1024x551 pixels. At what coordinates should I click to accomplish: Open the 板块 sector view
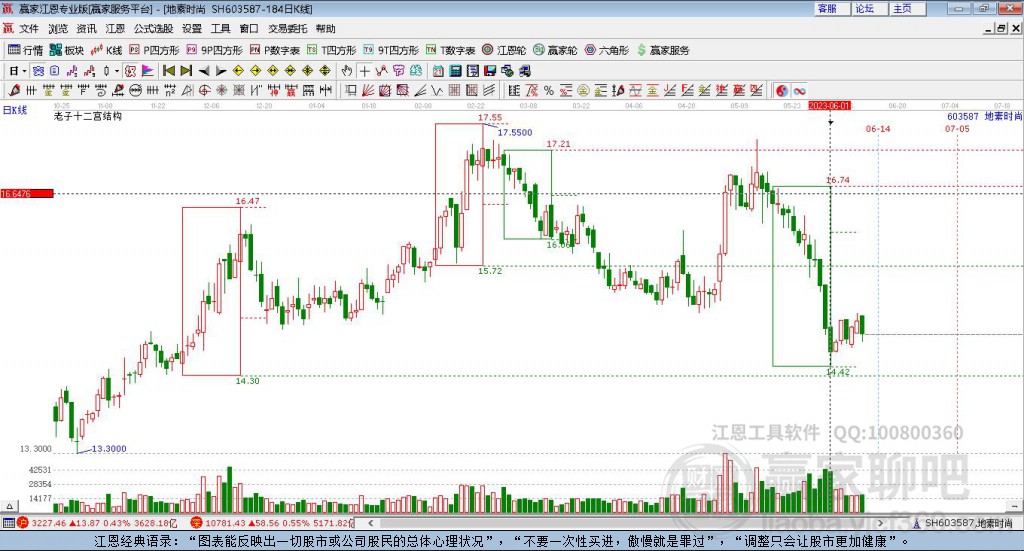point(67,50)
